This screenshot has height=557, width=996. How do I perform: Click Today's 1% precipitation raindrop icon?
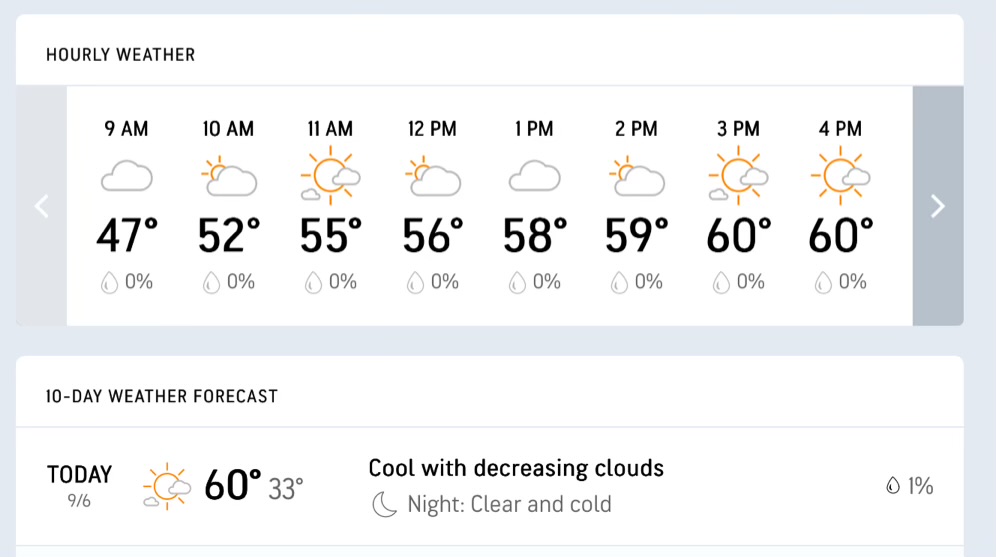(x=893, y=487)
